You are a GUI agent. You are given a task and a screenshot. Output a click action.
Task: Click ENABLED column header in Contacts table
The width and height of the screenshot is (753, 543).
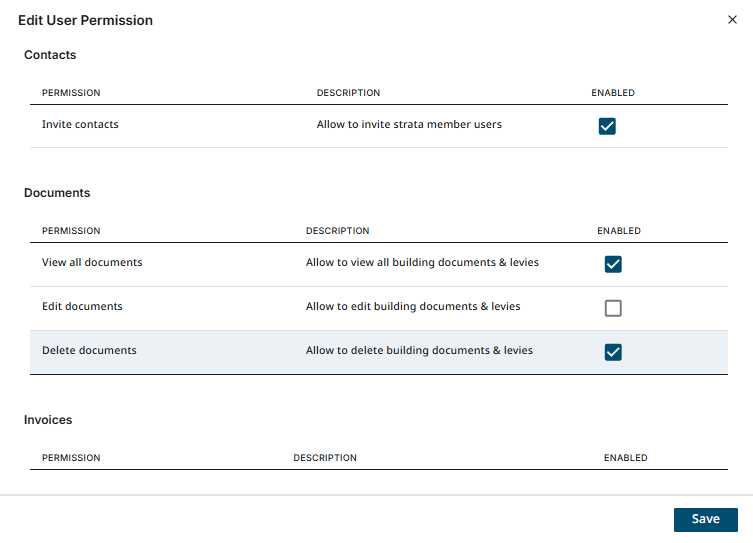[x=613, y=93]
